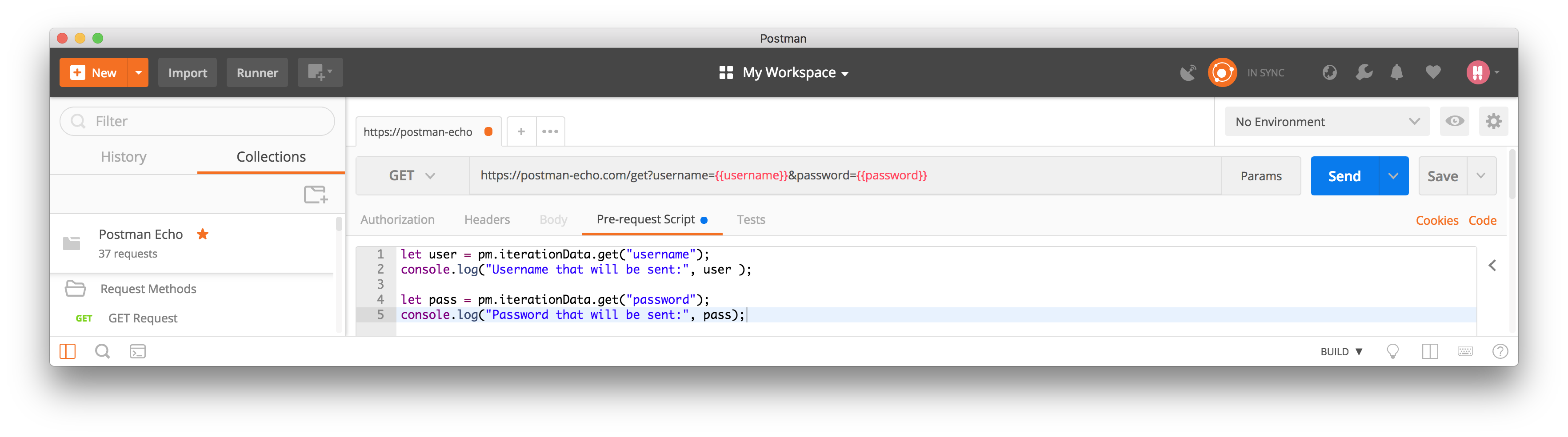The height and width of the screenshot is (437, 1568).
Task: Open the Postman console icon
Action: click(x=138, y=351)
